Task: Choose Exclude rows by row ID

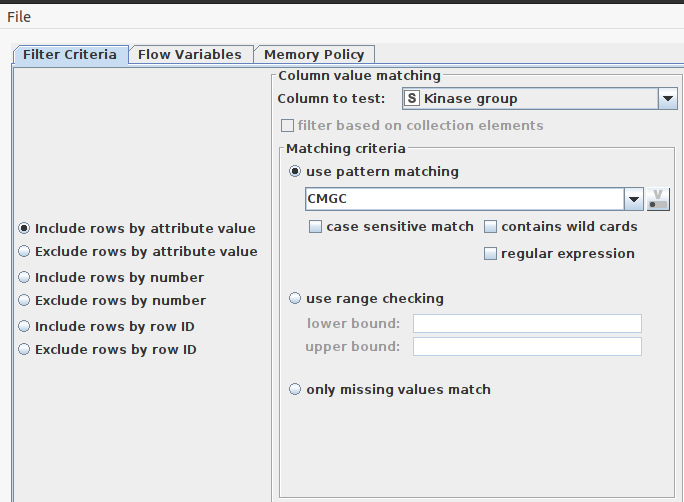Action: coord(25,350)
